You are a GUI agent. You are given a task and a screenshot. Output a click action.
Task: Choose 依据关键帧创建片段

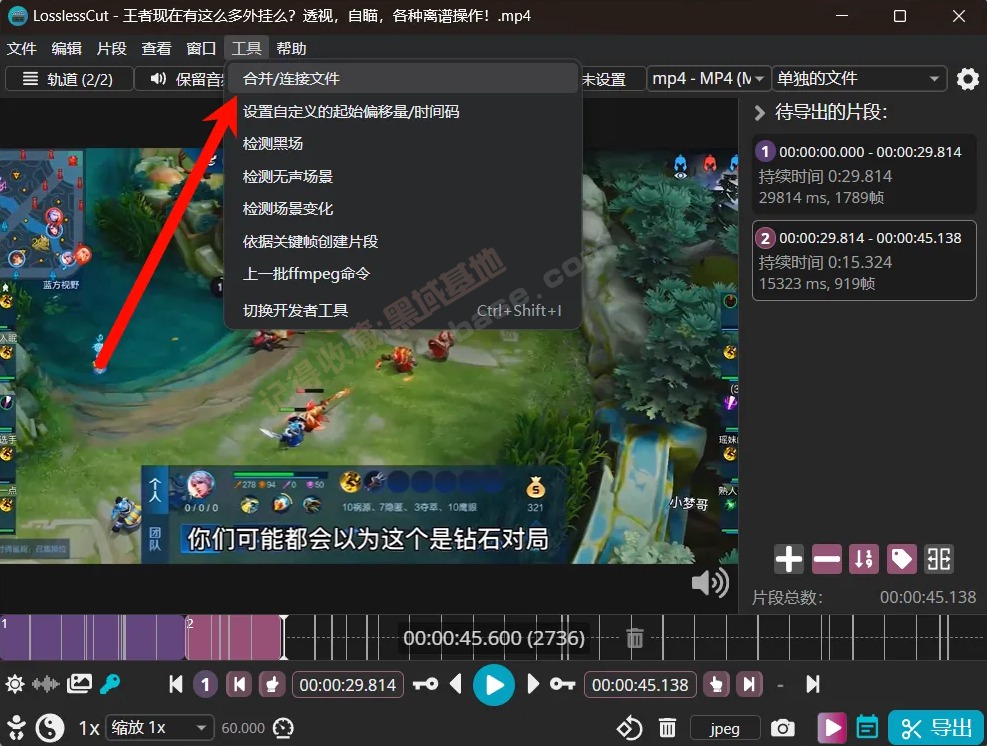coord(403,241)
